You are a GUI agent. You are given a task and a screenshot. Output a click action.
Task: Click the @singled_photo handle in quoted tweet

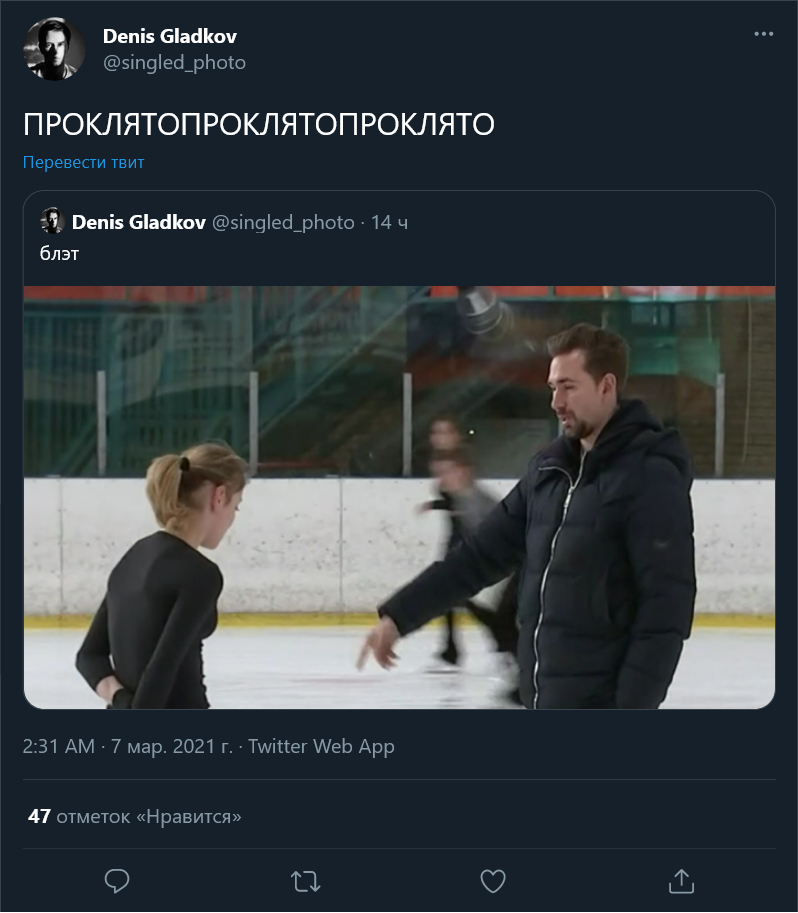(283, 222)
